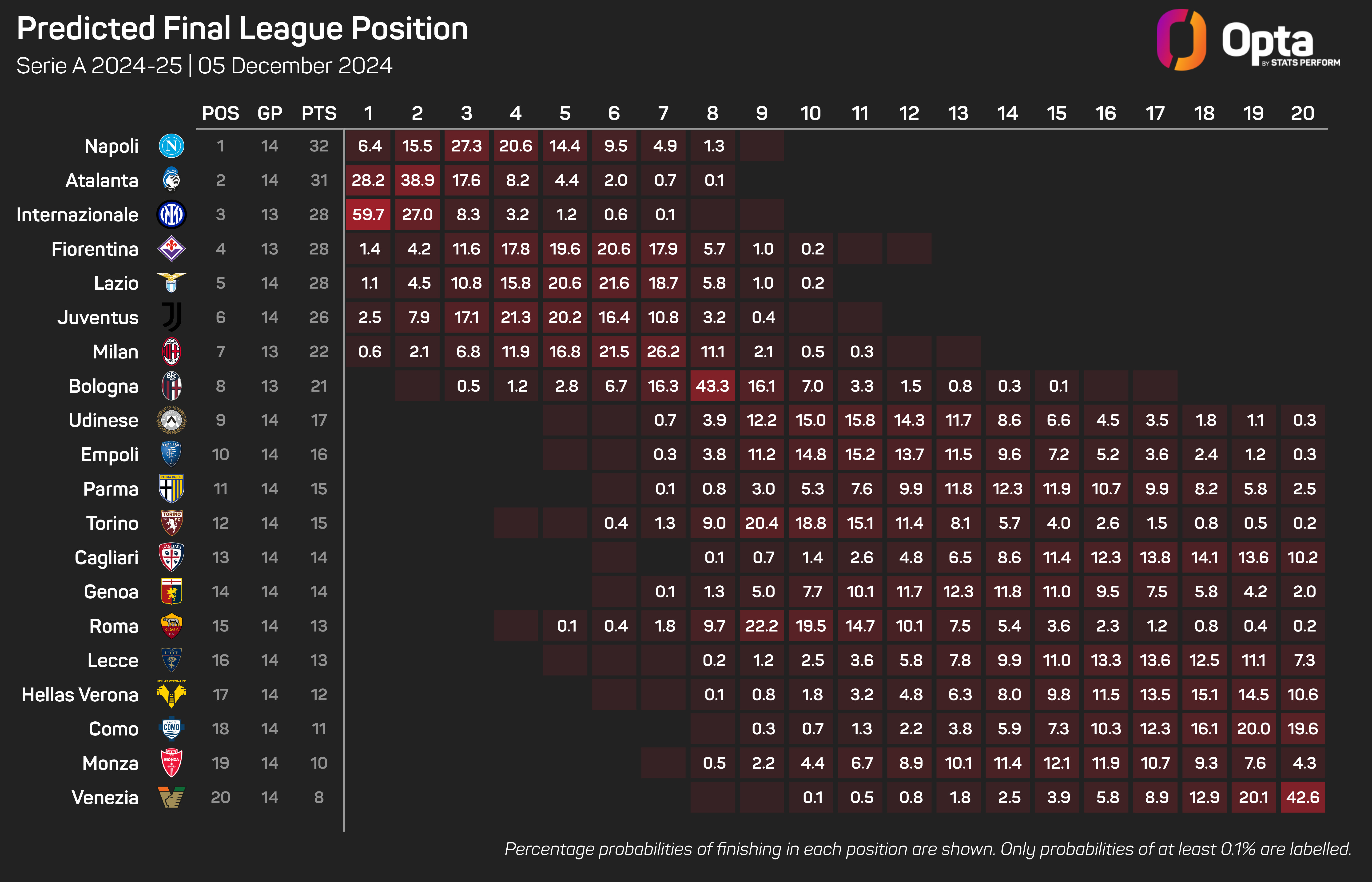The height and width of the screenshot is (882, 1372).
Task: Click the Opta logo
Action: click(x=1248, y=40)
